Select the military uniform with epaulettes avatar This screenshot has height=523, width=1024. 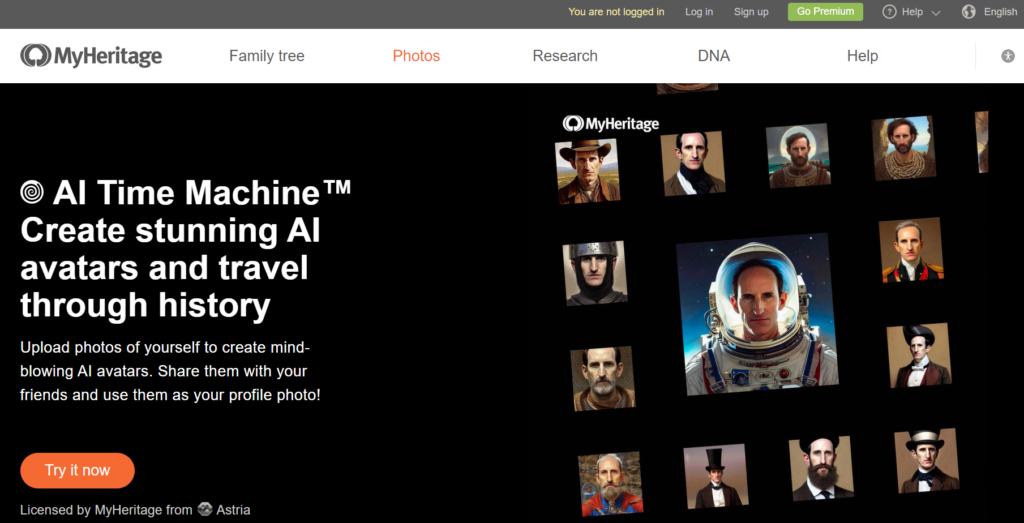(x=911, y=250)
